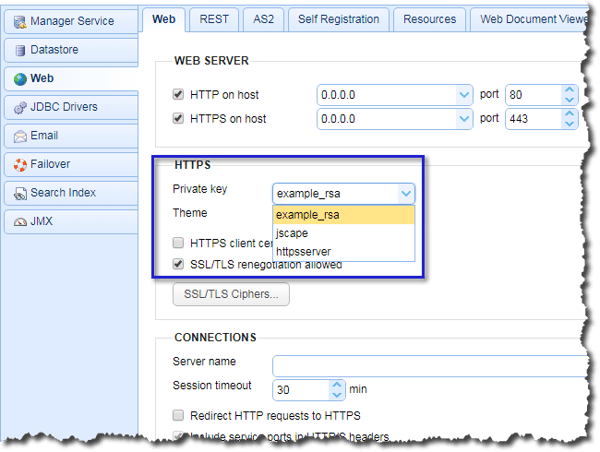The image size is (600, 452).
Task: Open the Failover section
Action: [x=71, y=164]
